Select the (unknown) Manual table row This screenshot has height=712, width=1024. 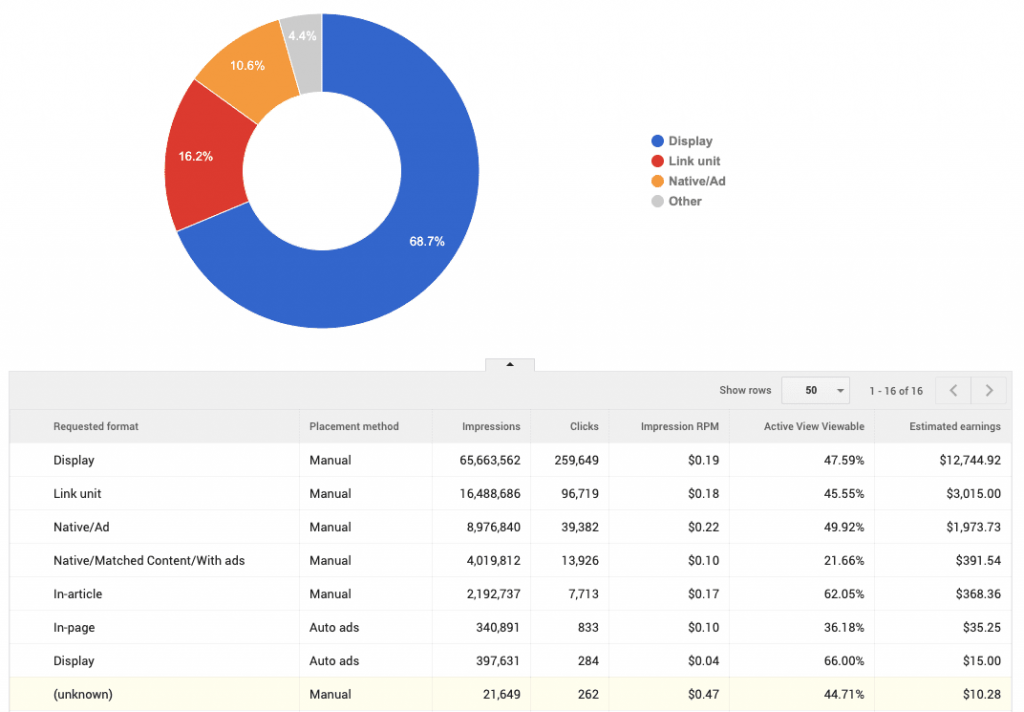[511, 694]
